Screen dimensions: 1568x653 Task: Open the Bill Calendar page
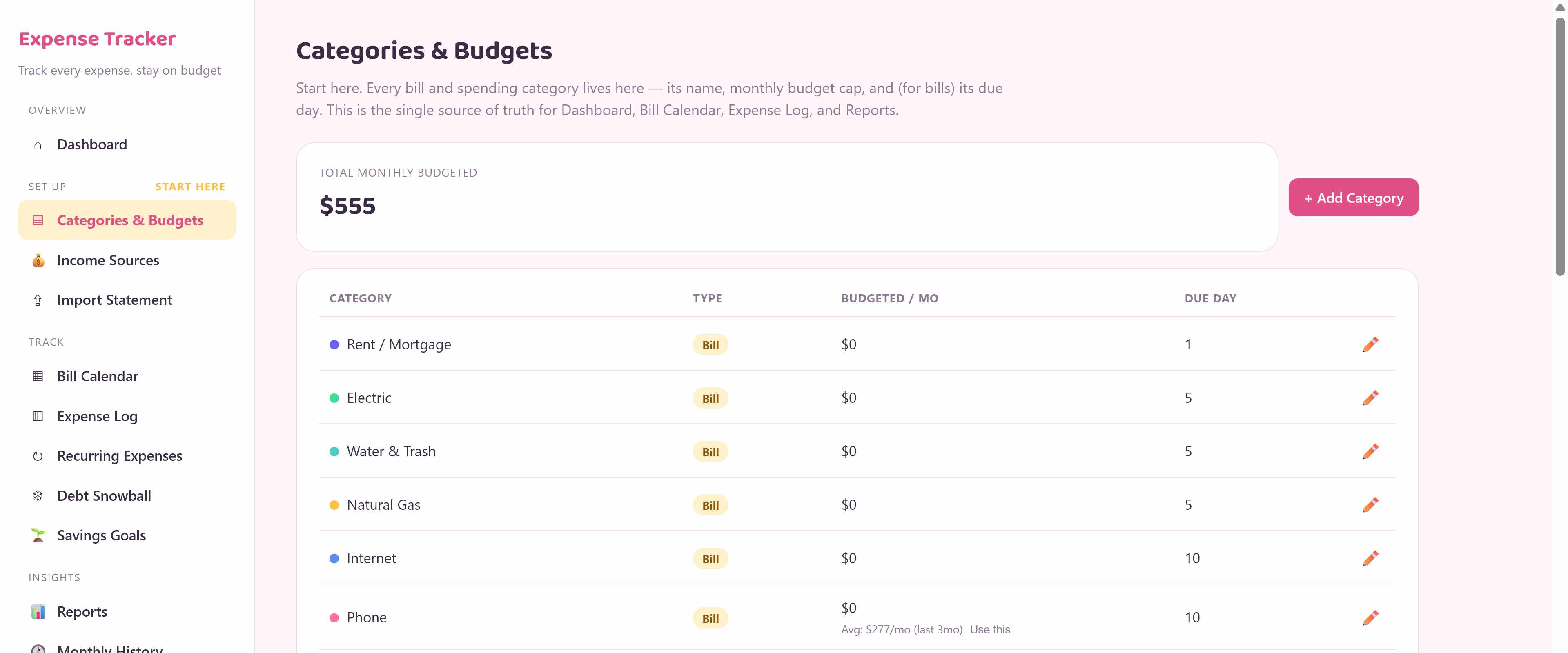(127, 376)
